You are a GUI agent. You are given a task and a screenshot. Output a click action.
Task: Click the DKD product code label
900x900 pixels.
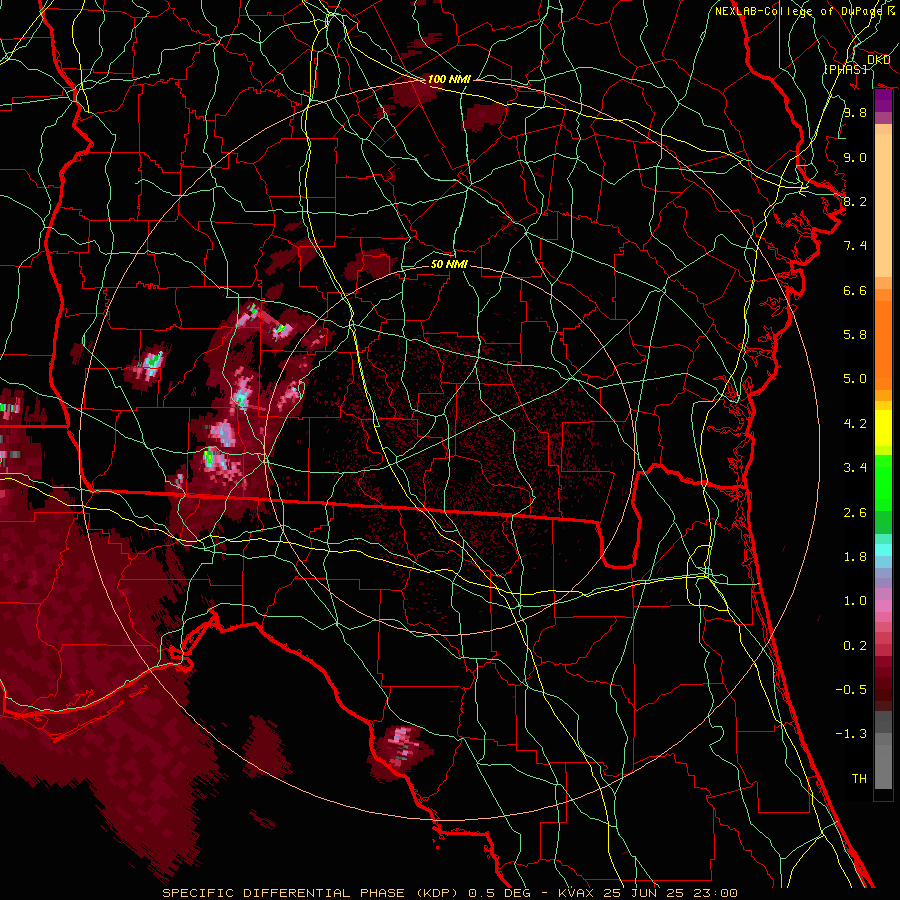tap(878, 60)
